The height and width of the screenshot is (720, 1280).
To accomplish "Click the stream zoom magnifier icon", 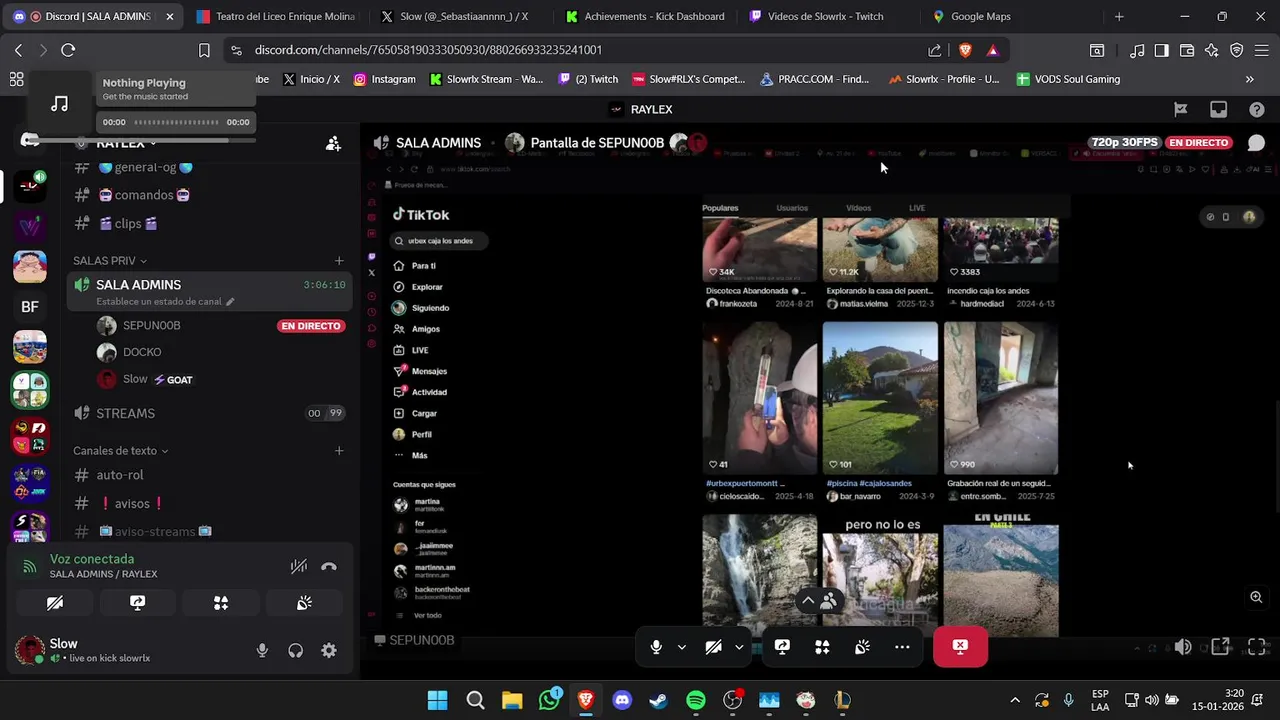I will [x=1256, y=597].
